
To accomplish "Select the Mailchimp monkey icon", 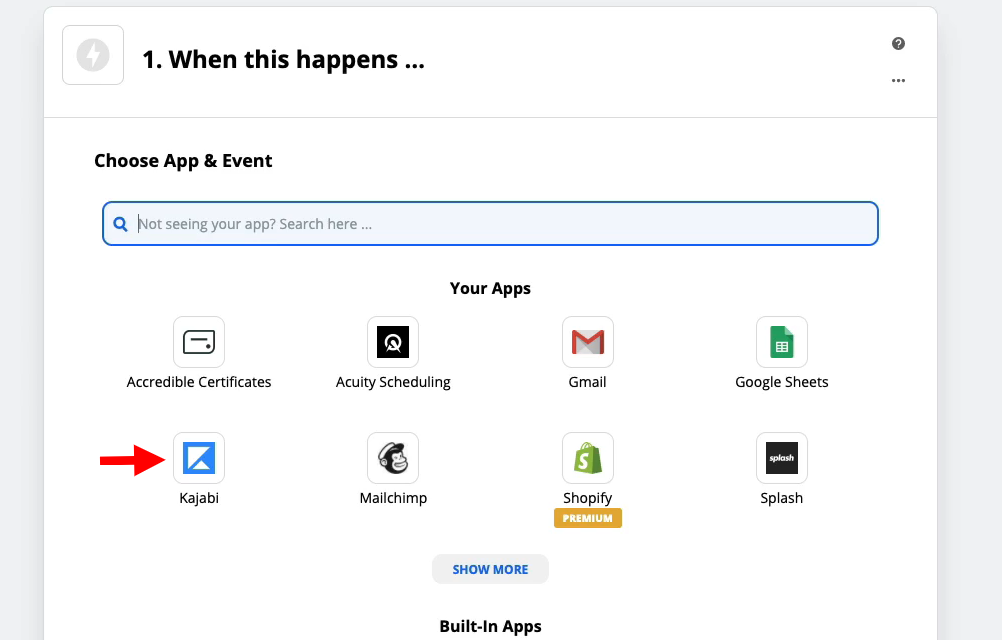I will pos(393,458).
